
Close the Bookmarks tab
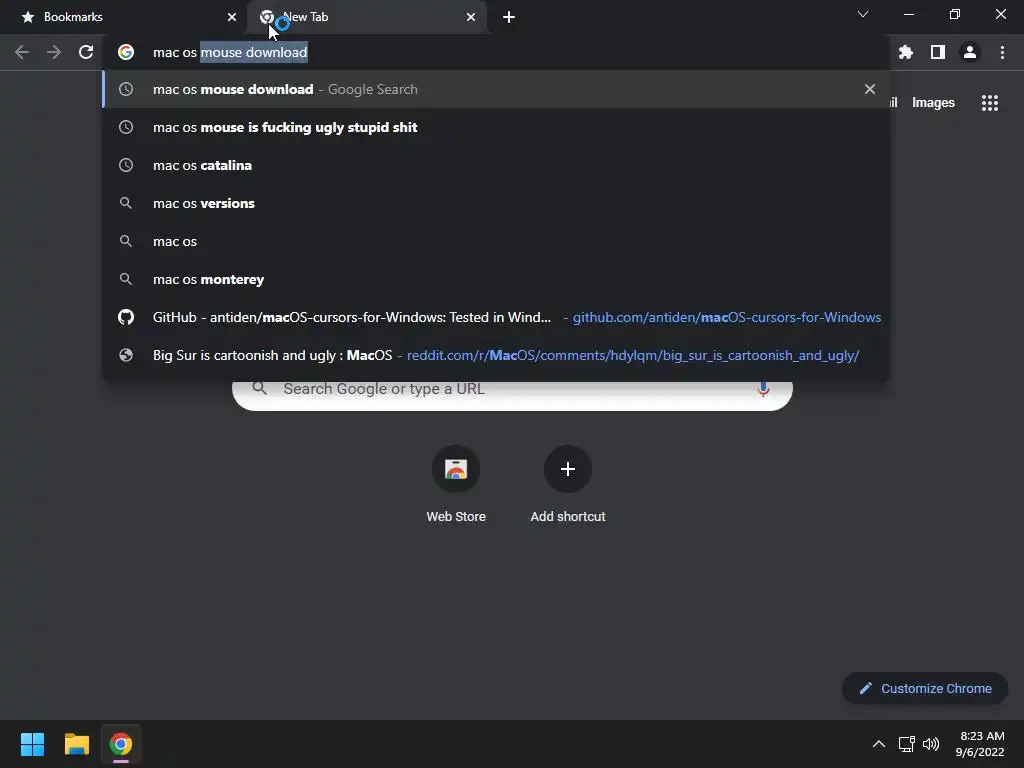click(x=232, y=17)
